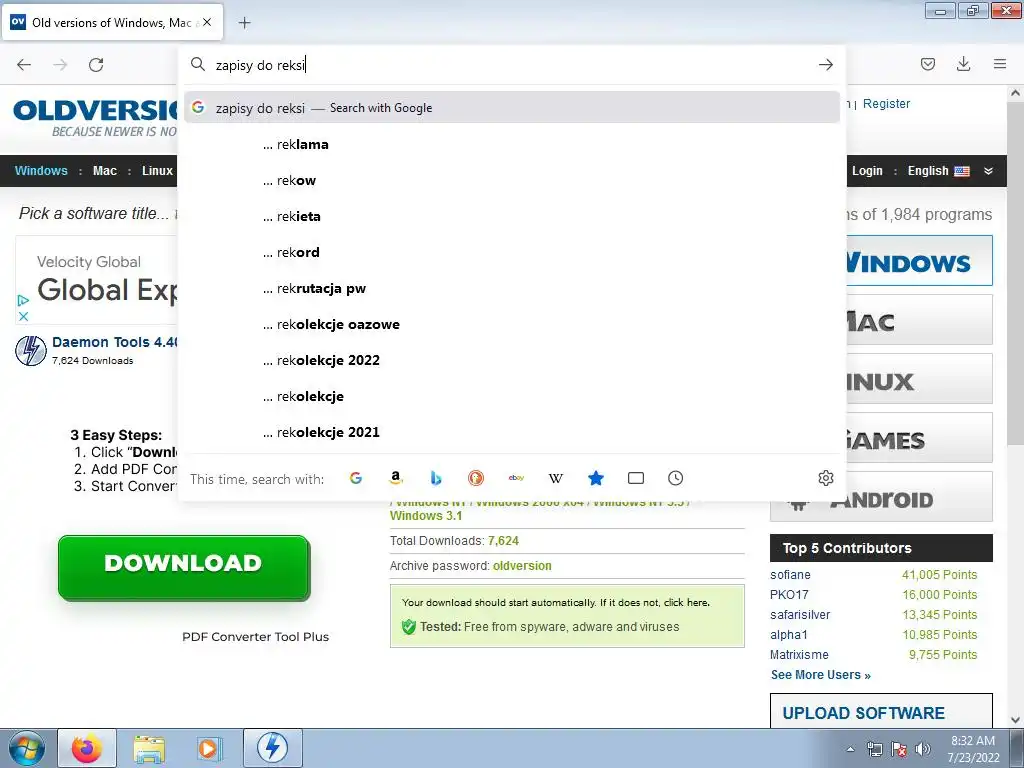Image resolution: width=1024 pixels, height=768 pixels.
Task: Open Windows Explorer from taskbar
Action: (x=149, y=748)
